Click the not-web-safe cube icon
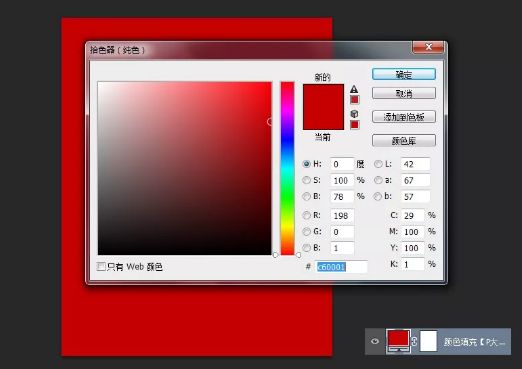Viewport: 522px width, 369px height. (x=354, y=114)
